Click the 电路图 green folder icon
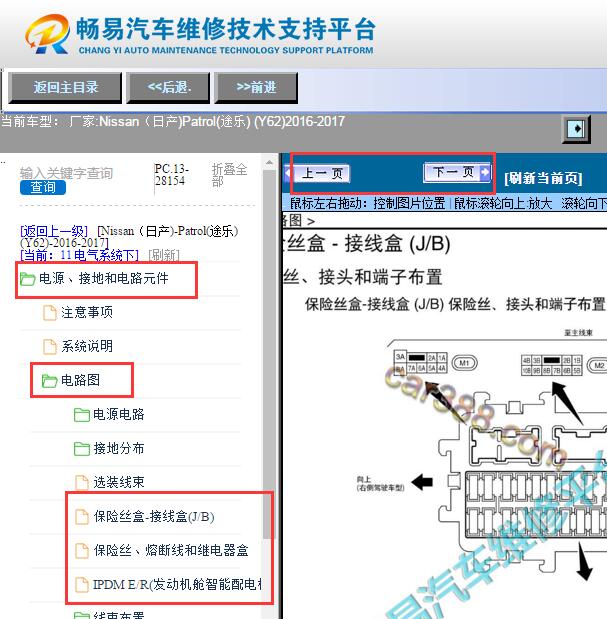The image size is (607, 619). click(x=49, y=381)
